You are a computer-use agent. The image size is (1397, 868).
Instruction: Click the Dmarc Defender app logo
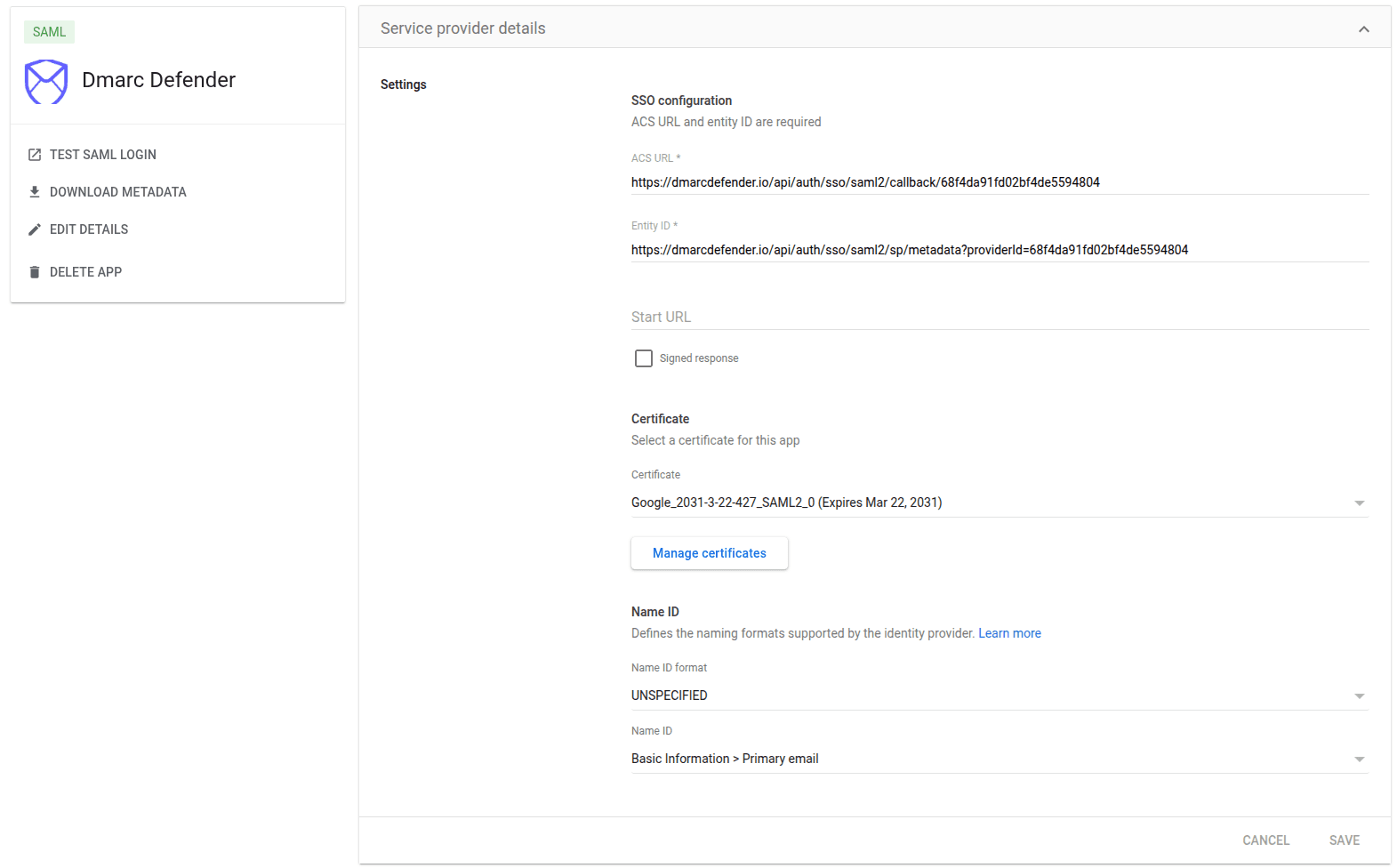(46, 81)
